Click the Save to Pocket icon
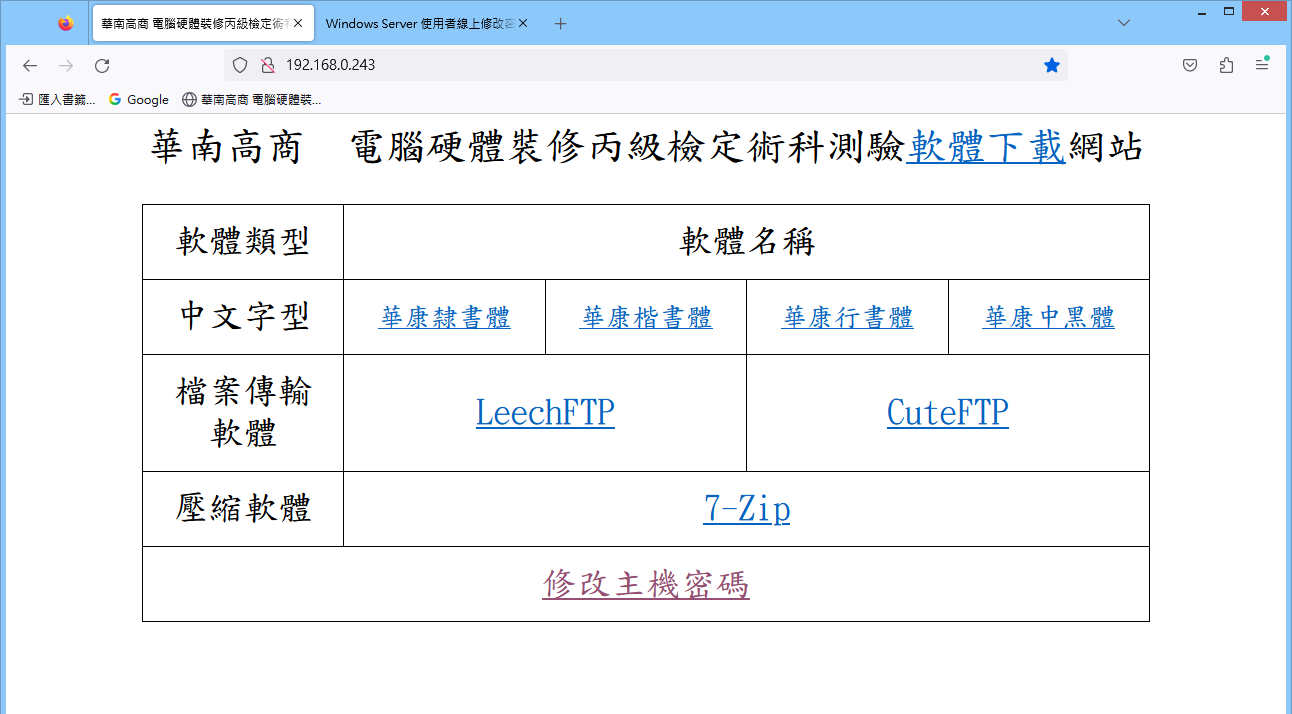 point(1190,66)
